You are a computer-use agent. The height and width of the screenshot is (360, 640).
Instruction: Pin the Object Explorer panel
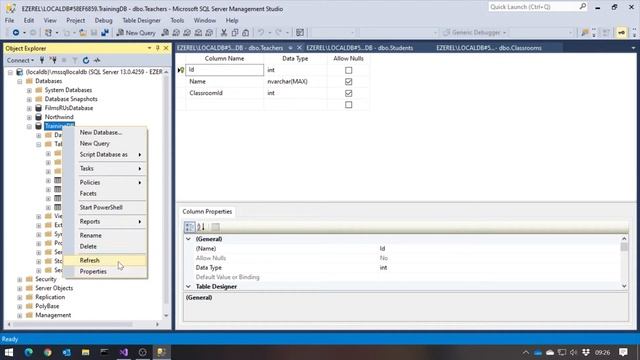[x=158, y=48]
